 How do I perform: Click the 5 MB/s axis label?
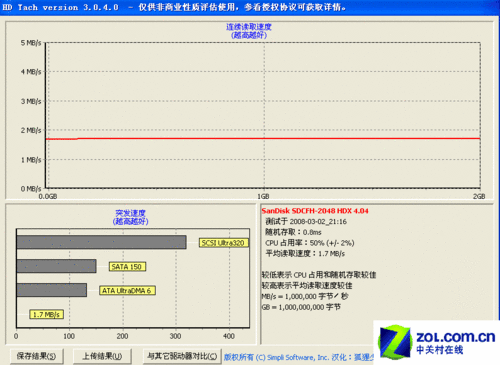click(31, 43)
